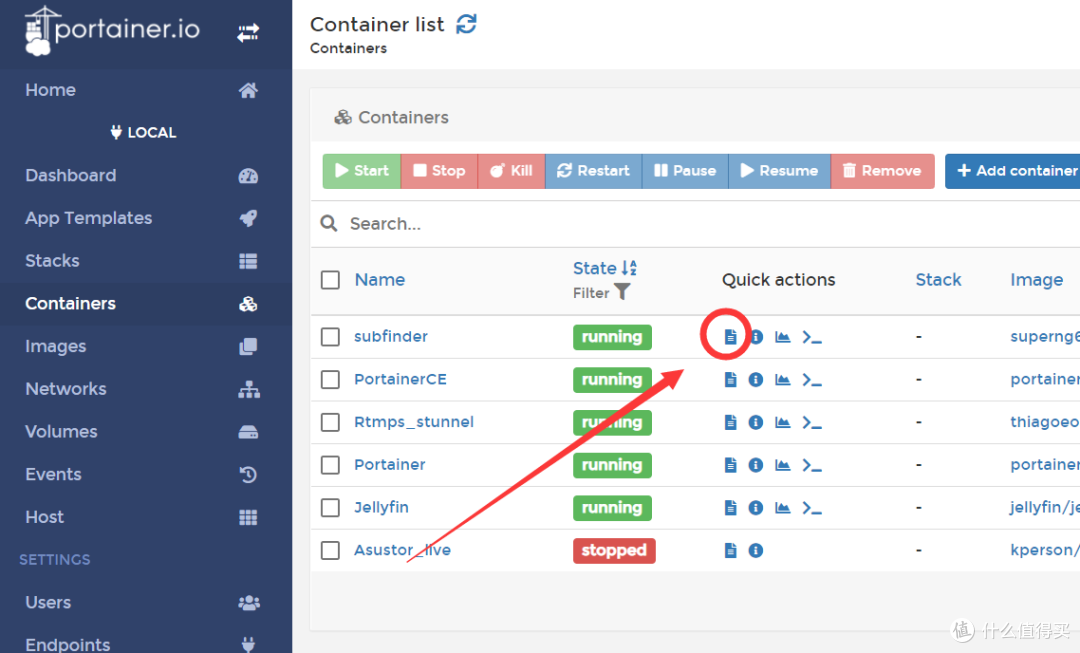
Task: Tick the select-all containers checkbox
Action: pos(331,280)
